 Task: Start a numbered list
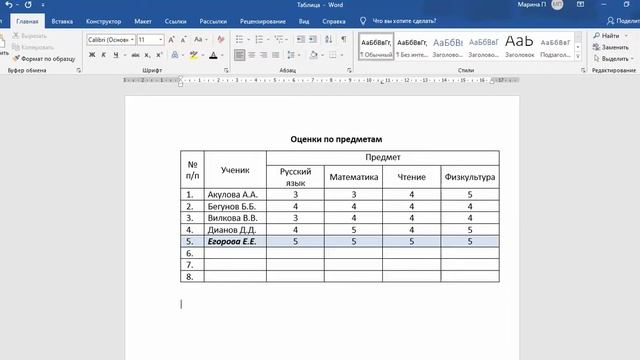[x=259, y=40]
